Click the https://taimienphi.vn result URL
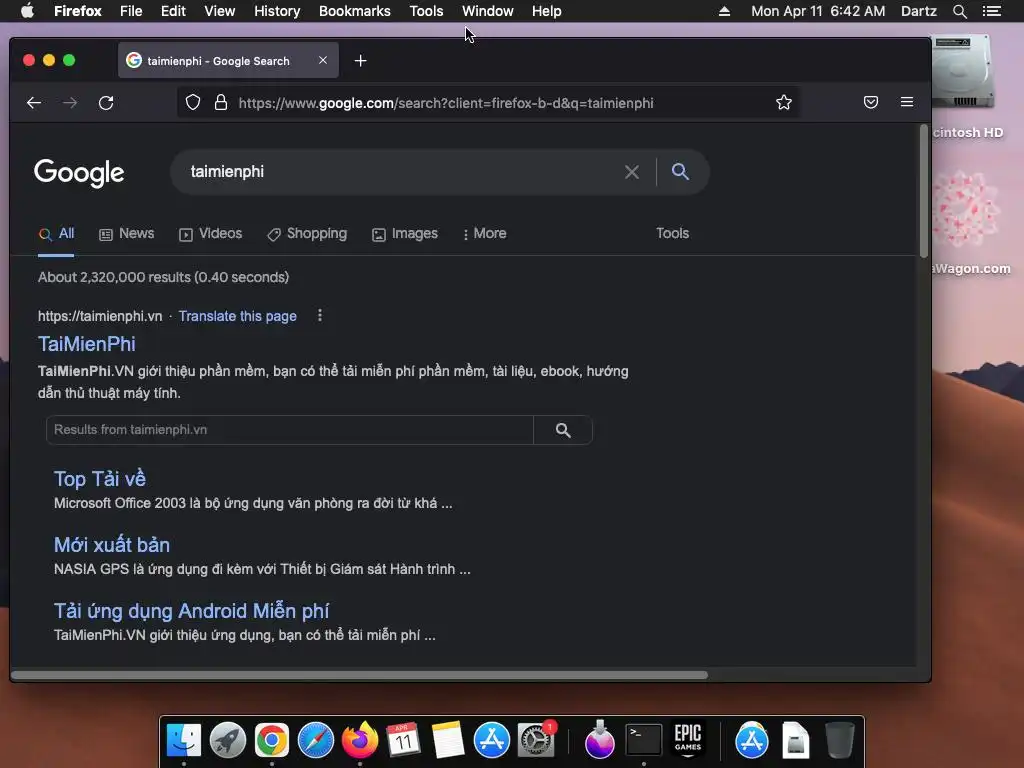Viewport: 1024px width, 768px height. point(100,316)
